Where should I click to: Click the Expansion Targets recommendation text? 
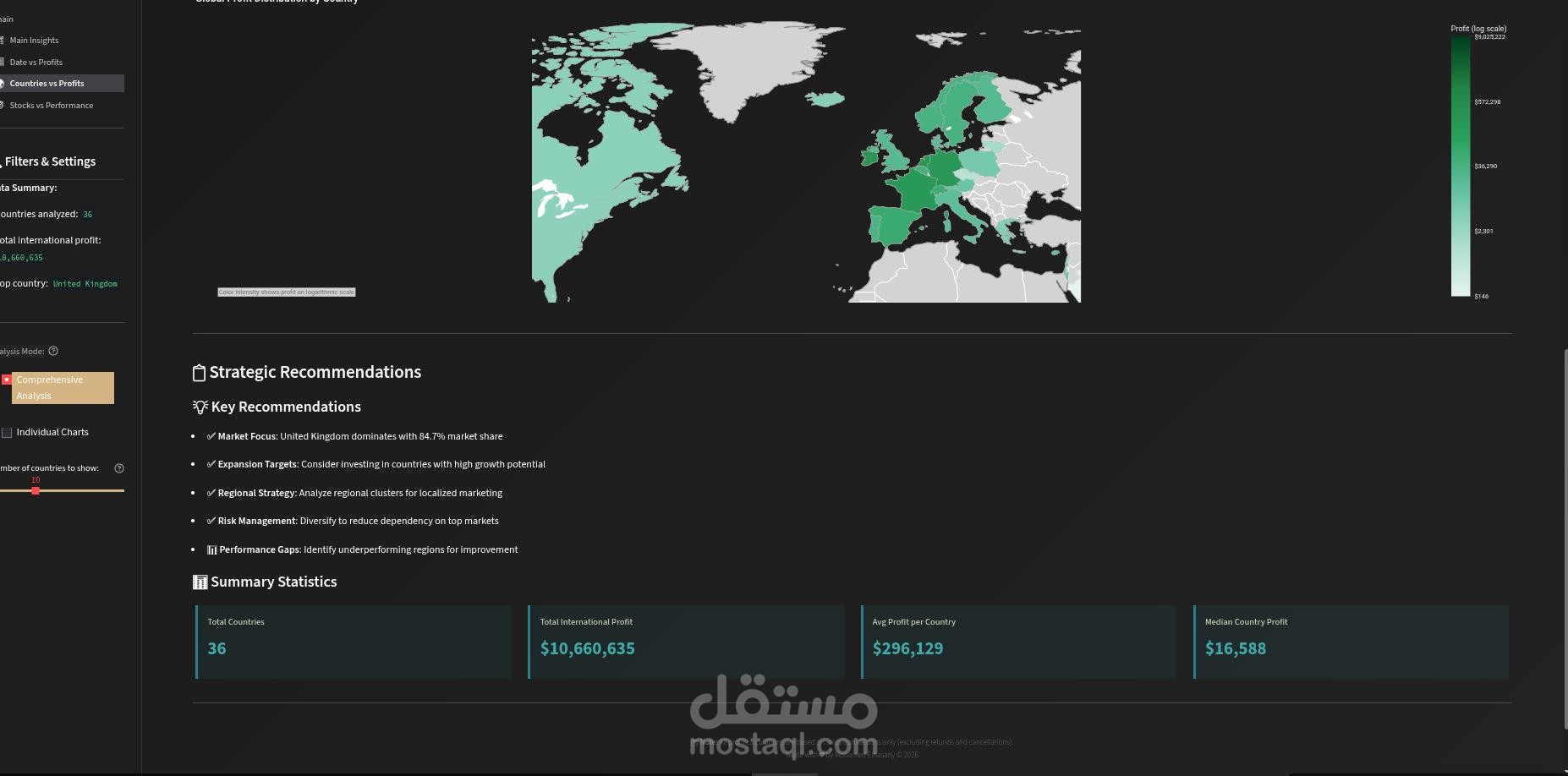click(x=381, y=464)
